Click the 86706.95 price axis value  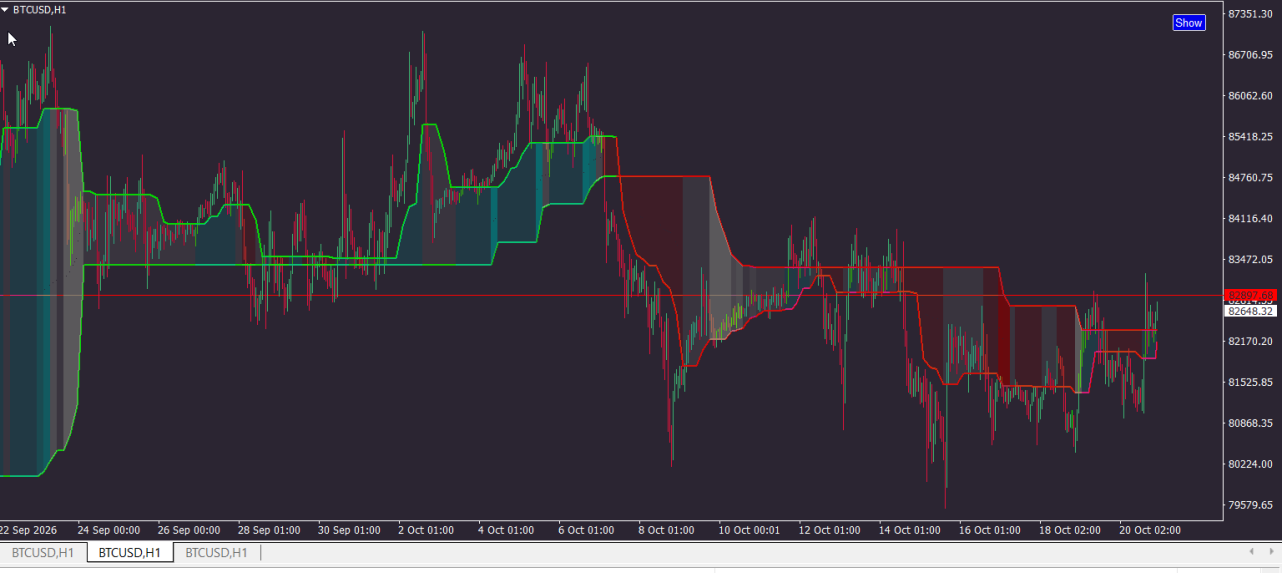tap(1250, 55)
